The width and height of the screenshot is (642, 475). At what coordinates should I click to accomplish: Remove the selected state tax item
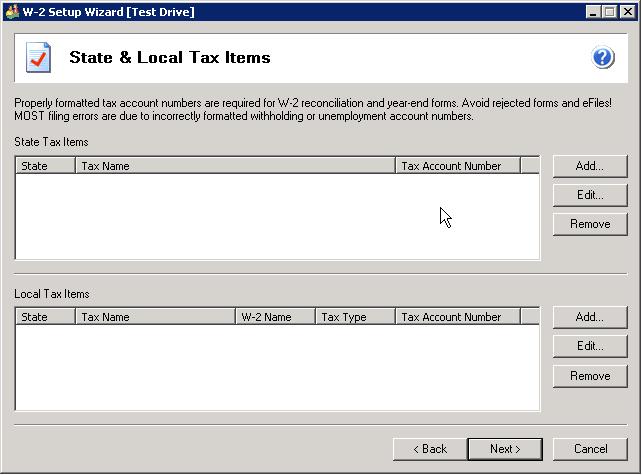tap(590, 224)
